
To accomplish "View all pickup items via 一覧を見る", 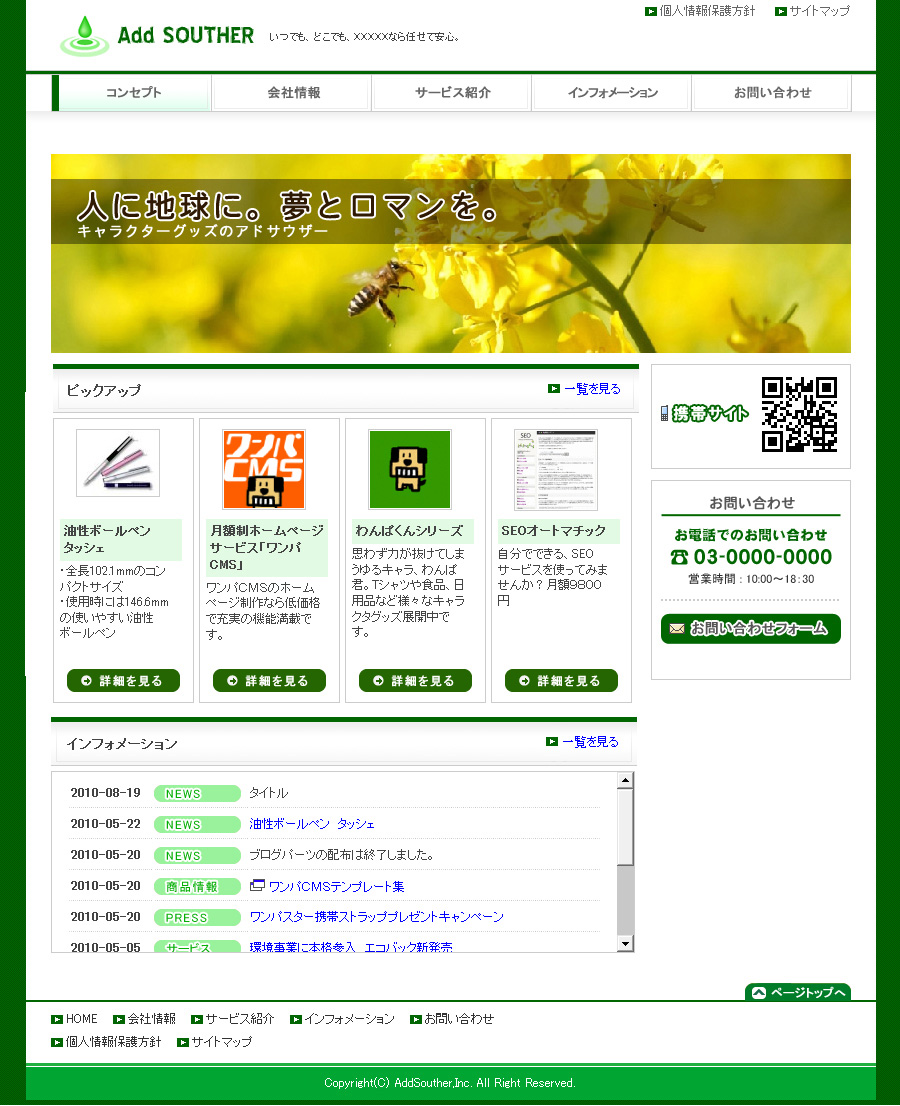I will click(x=591, y=389).
